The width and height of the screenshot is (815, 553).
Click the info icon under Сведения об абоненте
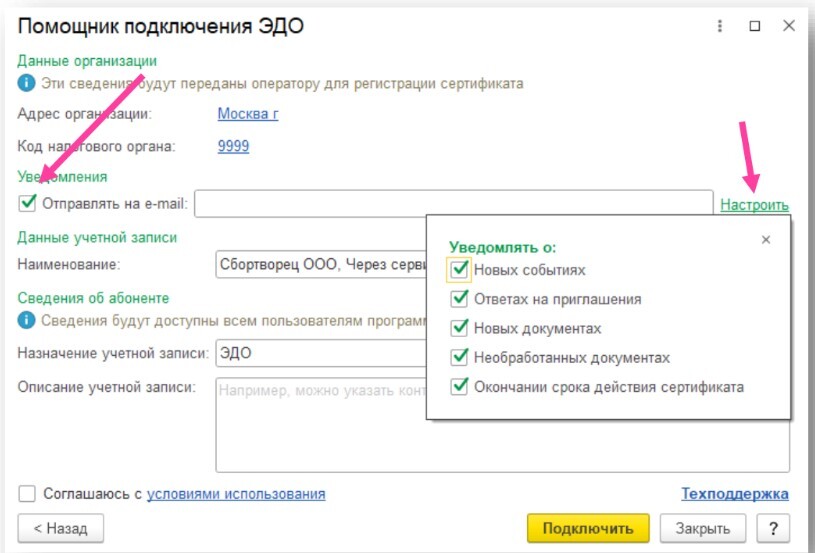(x=26, y=320)
